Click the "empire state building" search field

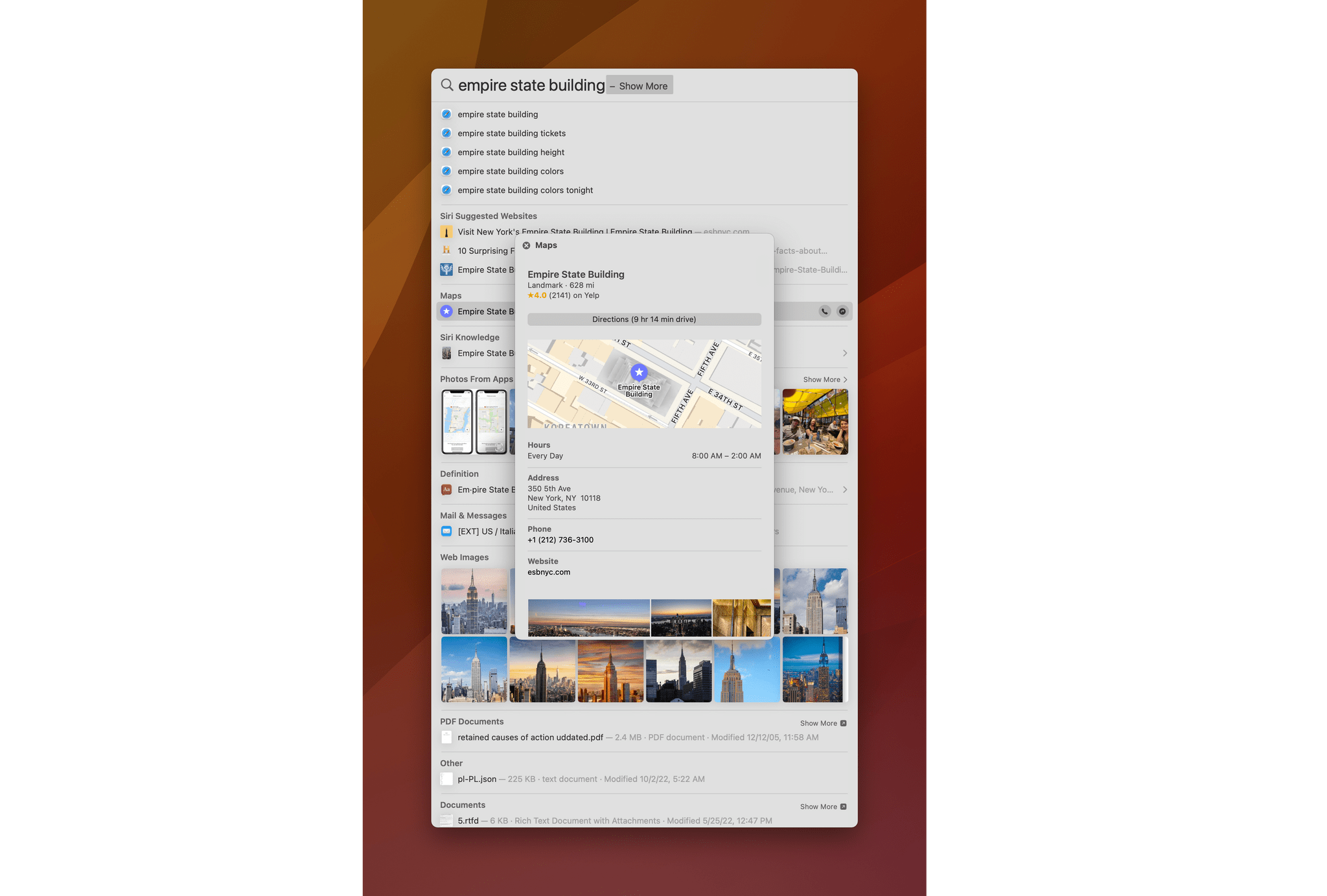[x=531, y=85]
